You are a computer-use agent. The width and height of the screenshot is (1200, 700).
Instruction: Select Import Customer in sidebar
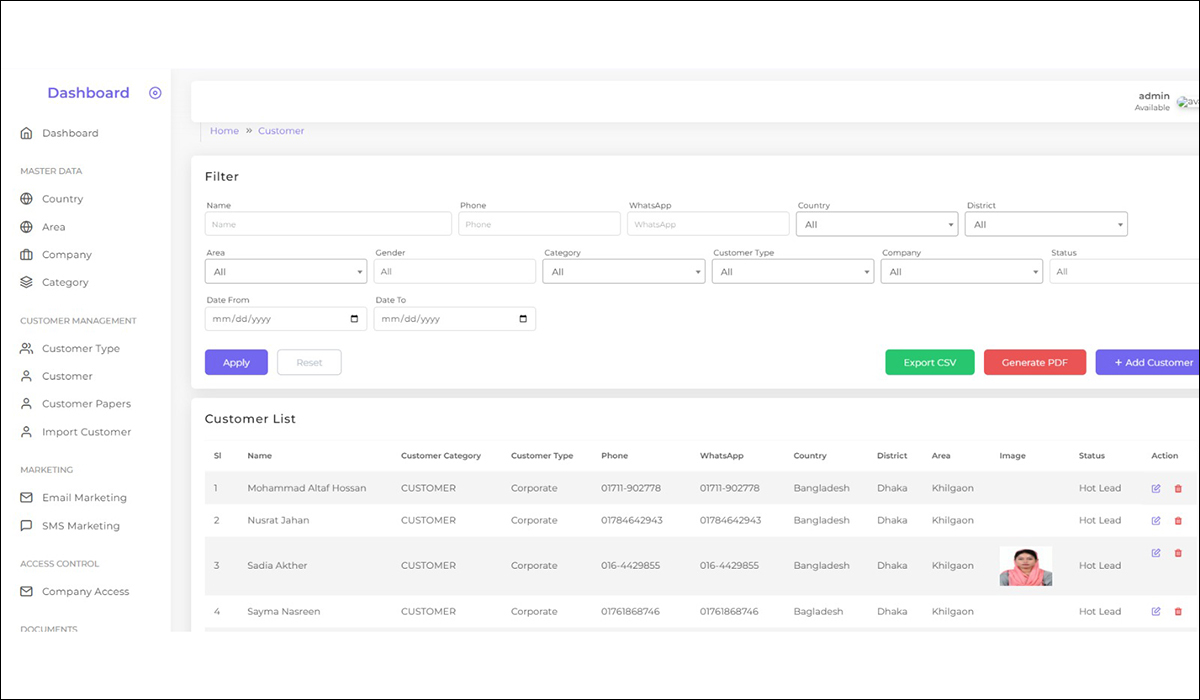tap(86, 432)
